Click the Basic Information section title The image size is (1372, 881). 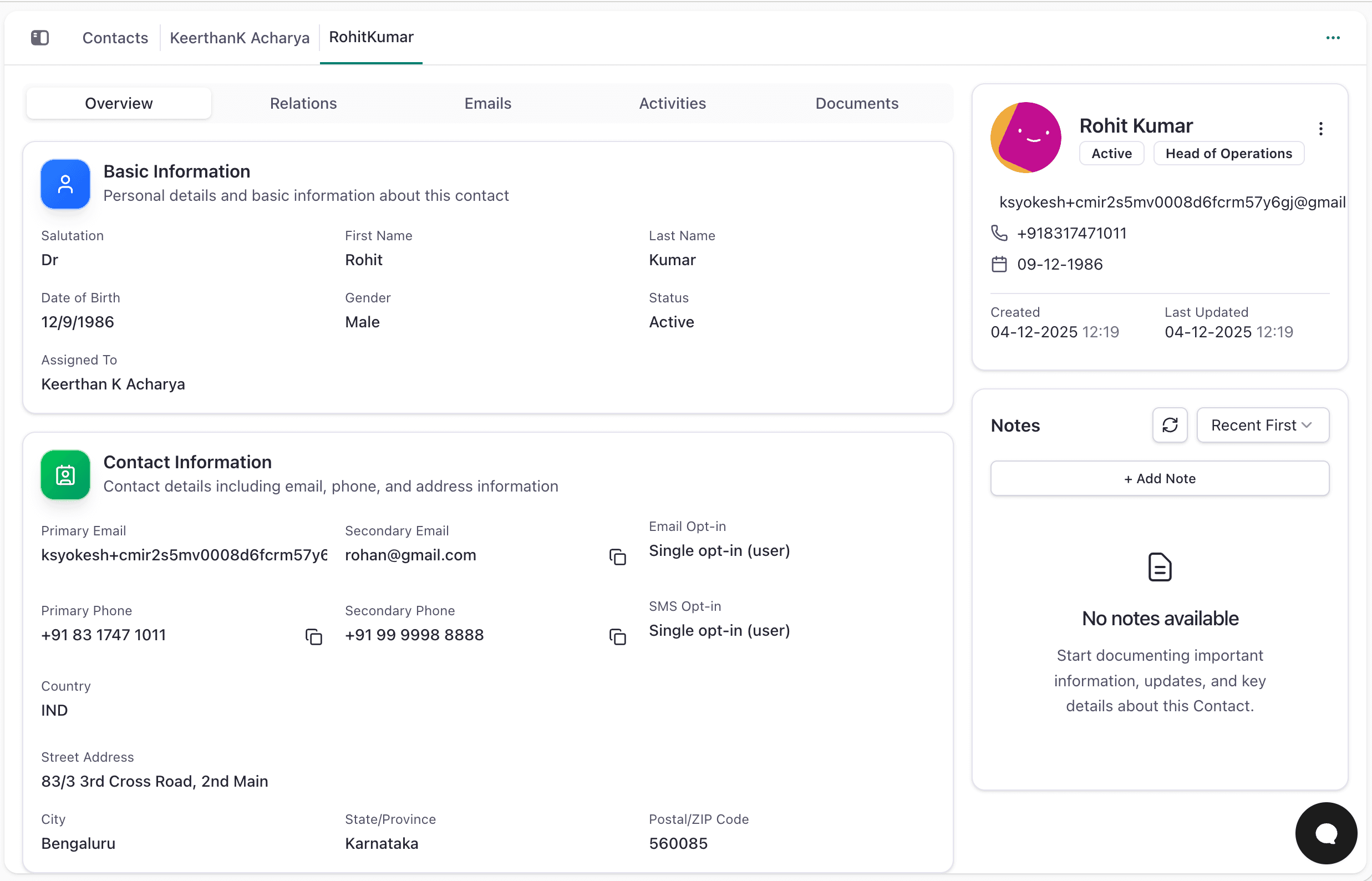[x=177, y=171]
